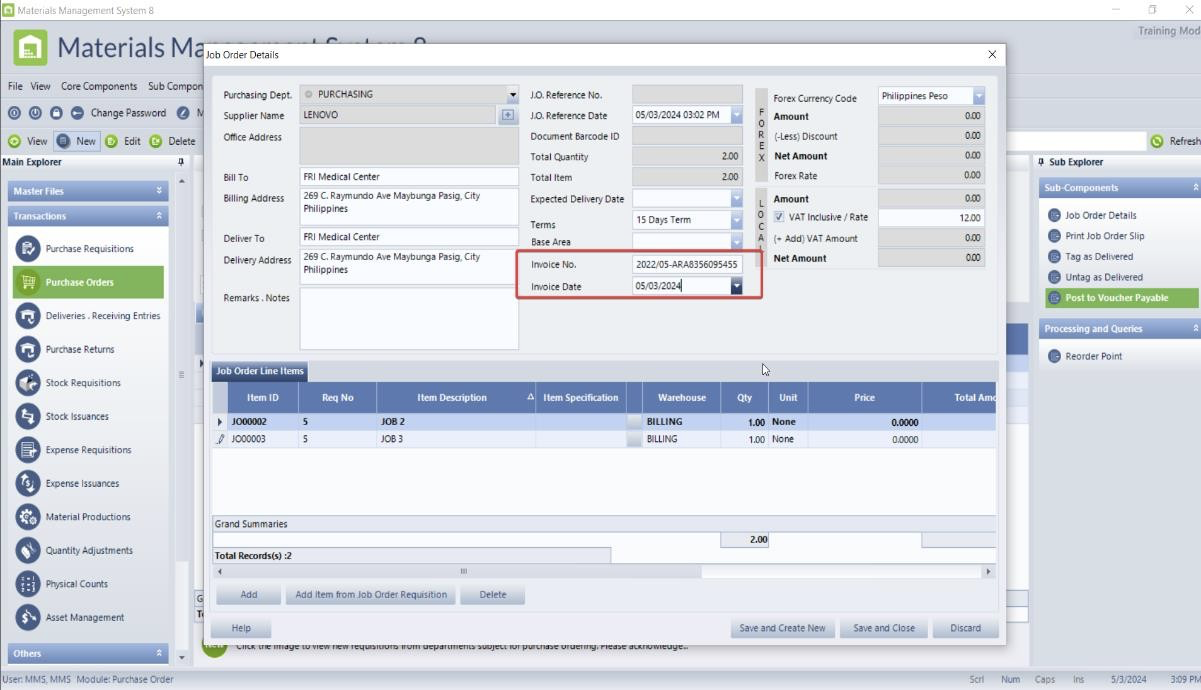Toggle the VAT Inclusive checkbox
Viewport: 1201px width, 690px height.
780,218
